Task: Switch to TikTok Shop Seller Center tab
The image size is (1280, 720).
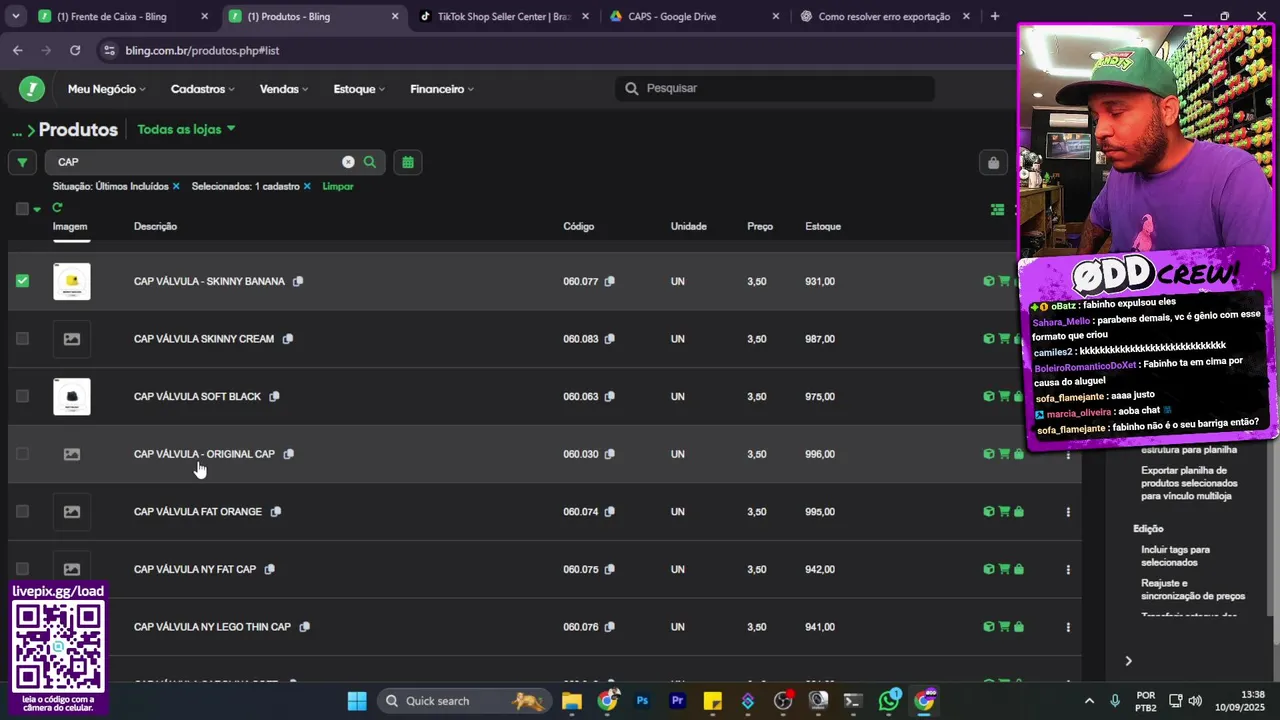Action: point(504,16)
